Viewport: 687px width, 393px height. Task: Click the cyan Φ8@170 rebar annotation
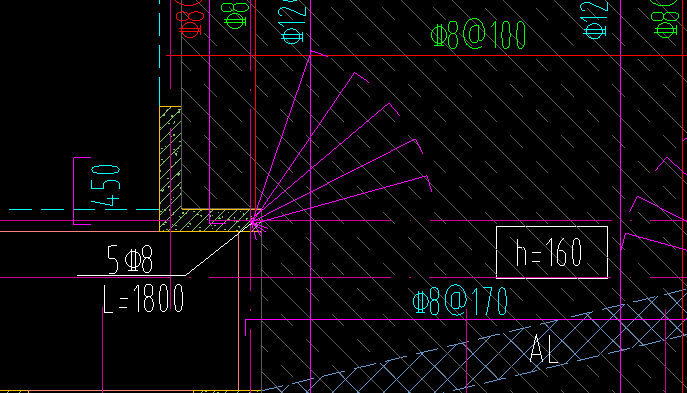460,301
